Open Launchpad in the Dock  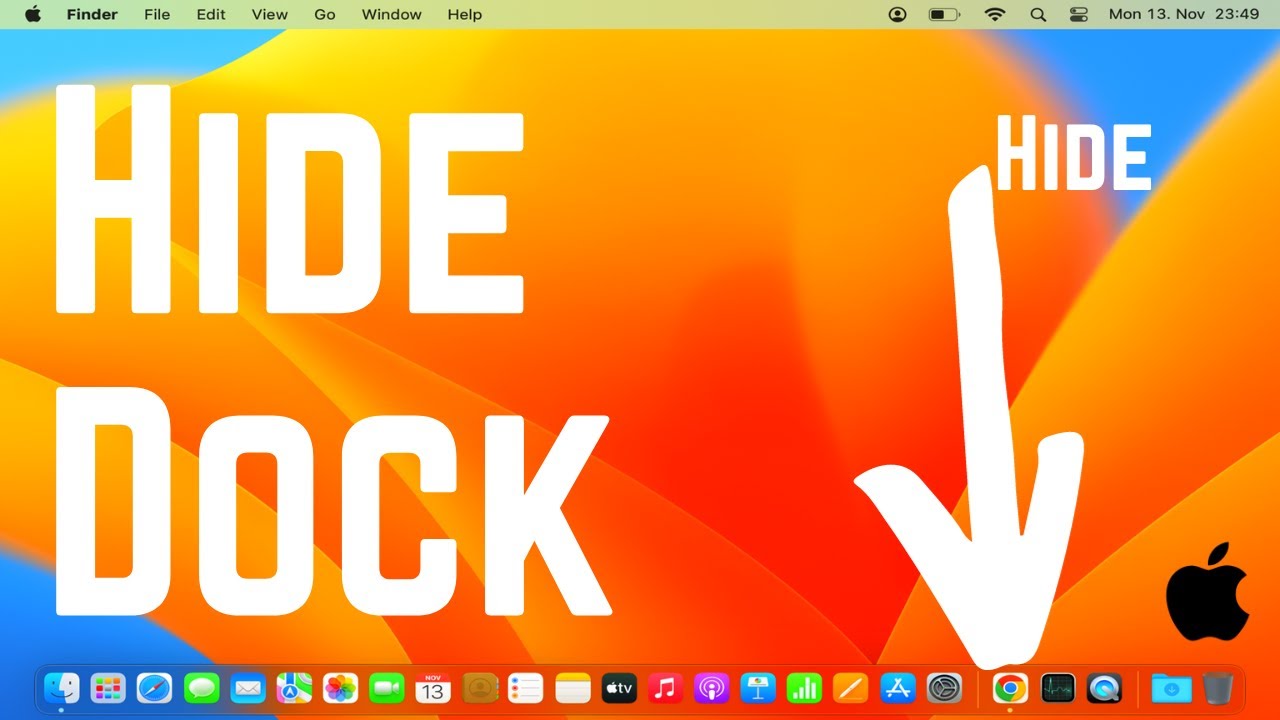coord(108,688)
